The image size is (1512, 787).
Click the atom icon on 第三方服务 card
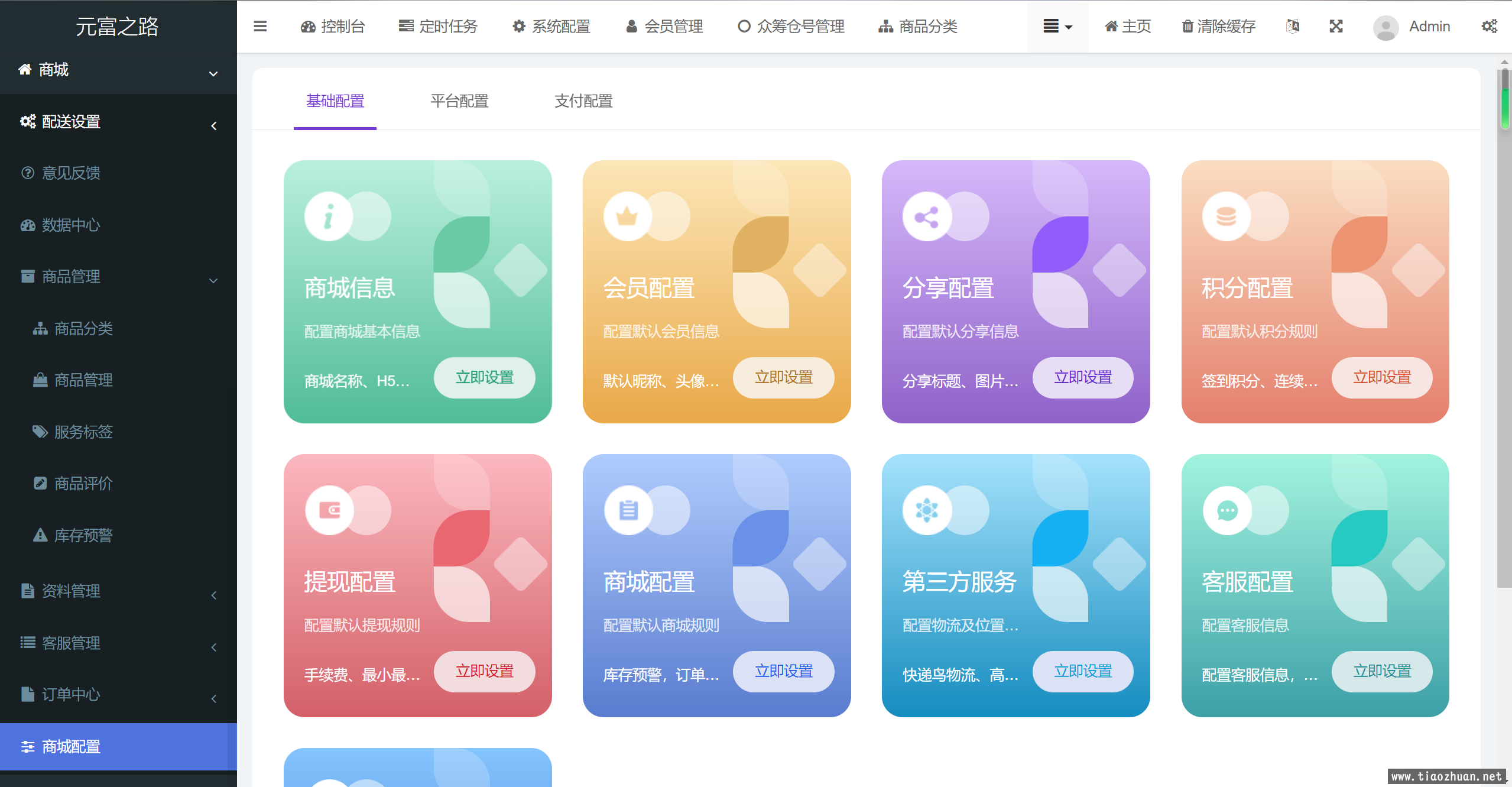pos(927,510)
